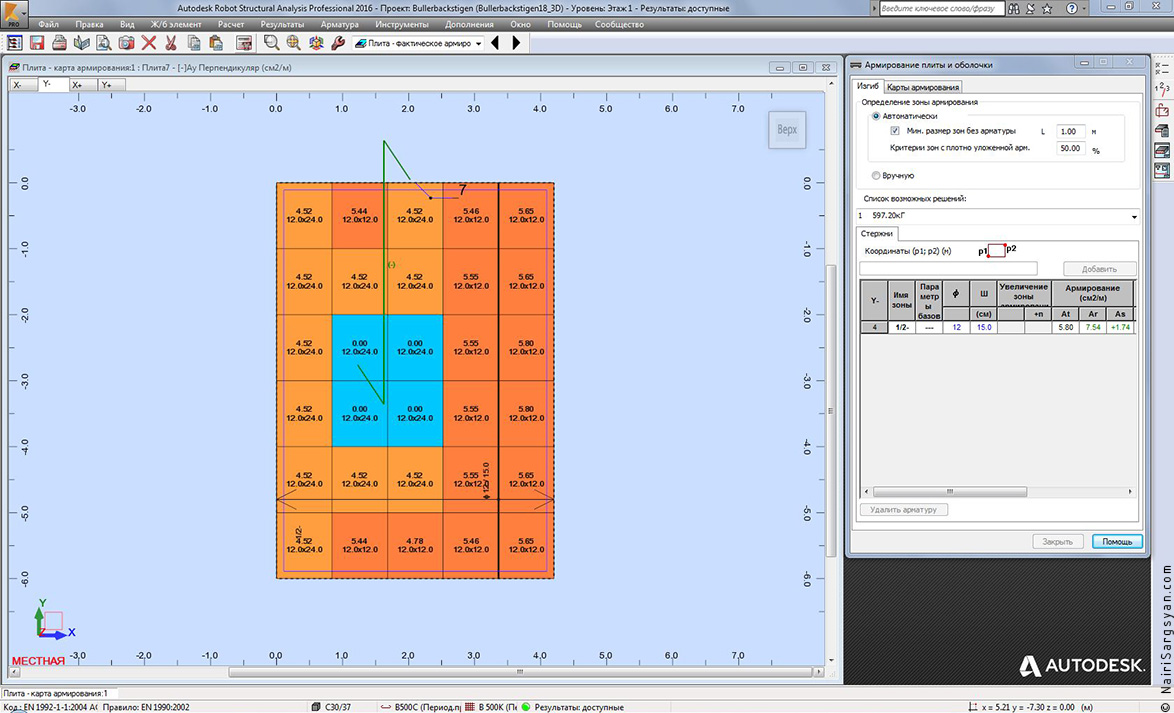Image resolution: width=1174 pixels, height=713 pixels.
Task: Click the Удалить арматуру button
Action: 904,509
